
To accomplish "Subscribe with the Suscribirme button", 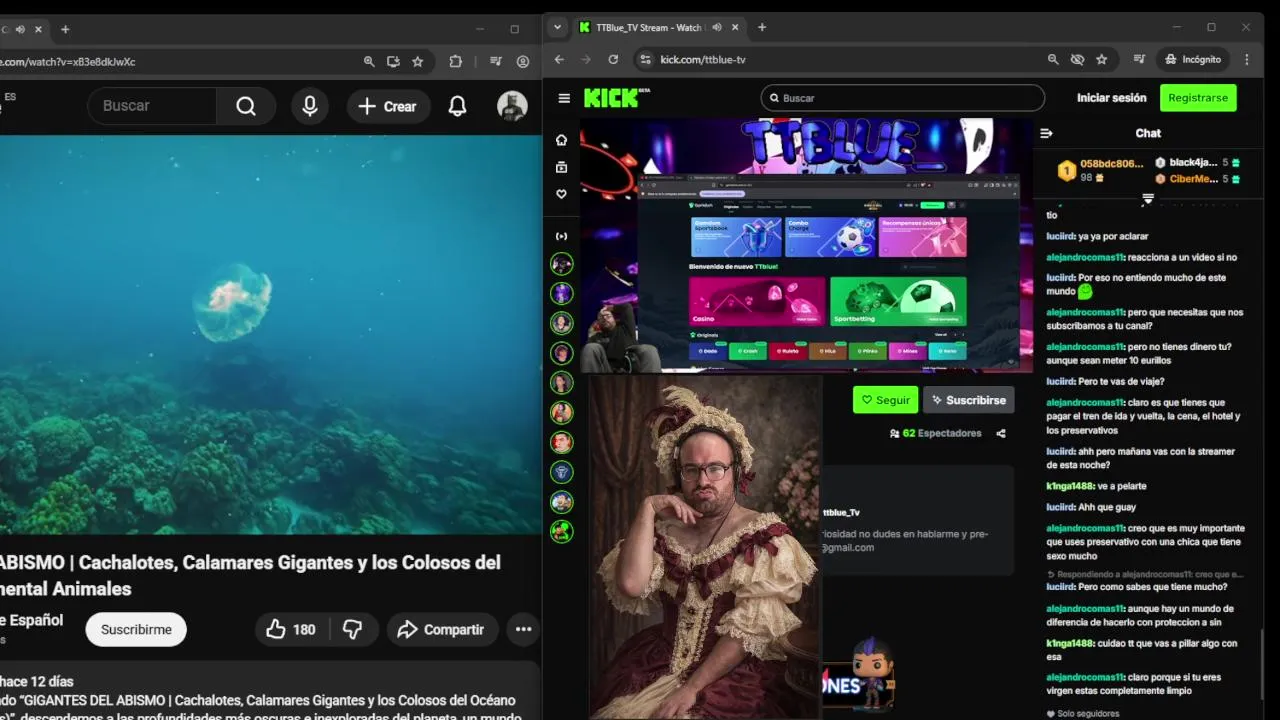I will (x=136, y=629).
